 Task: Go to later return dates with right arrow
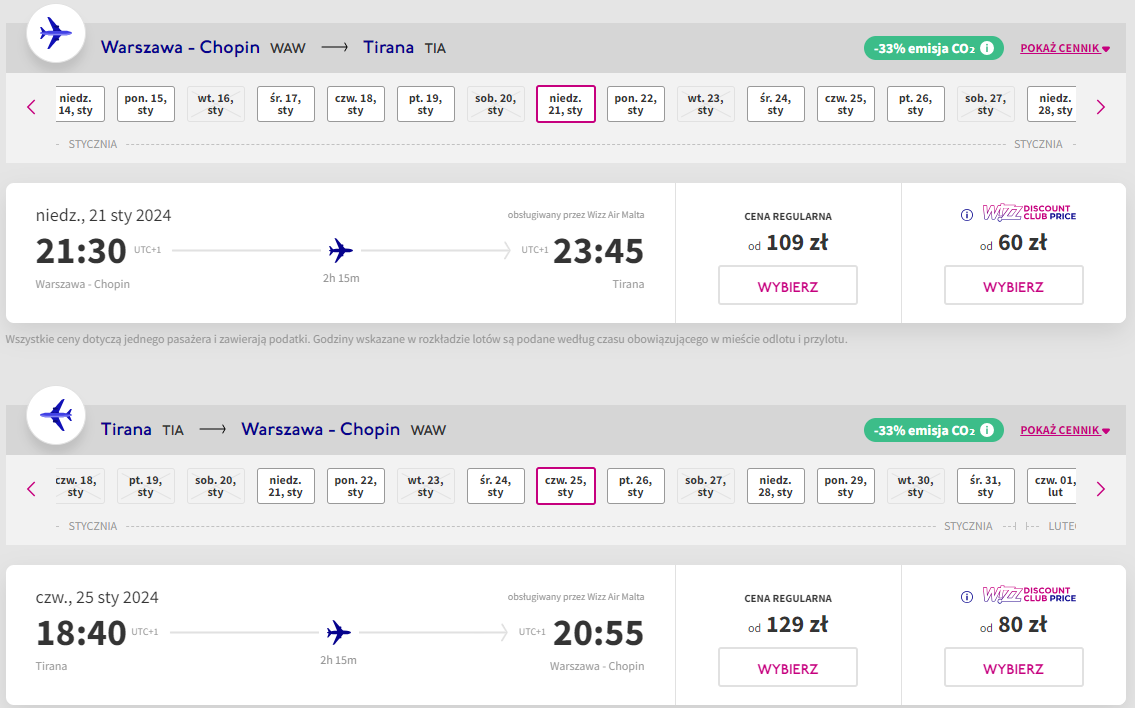[x=1101, y=489]
